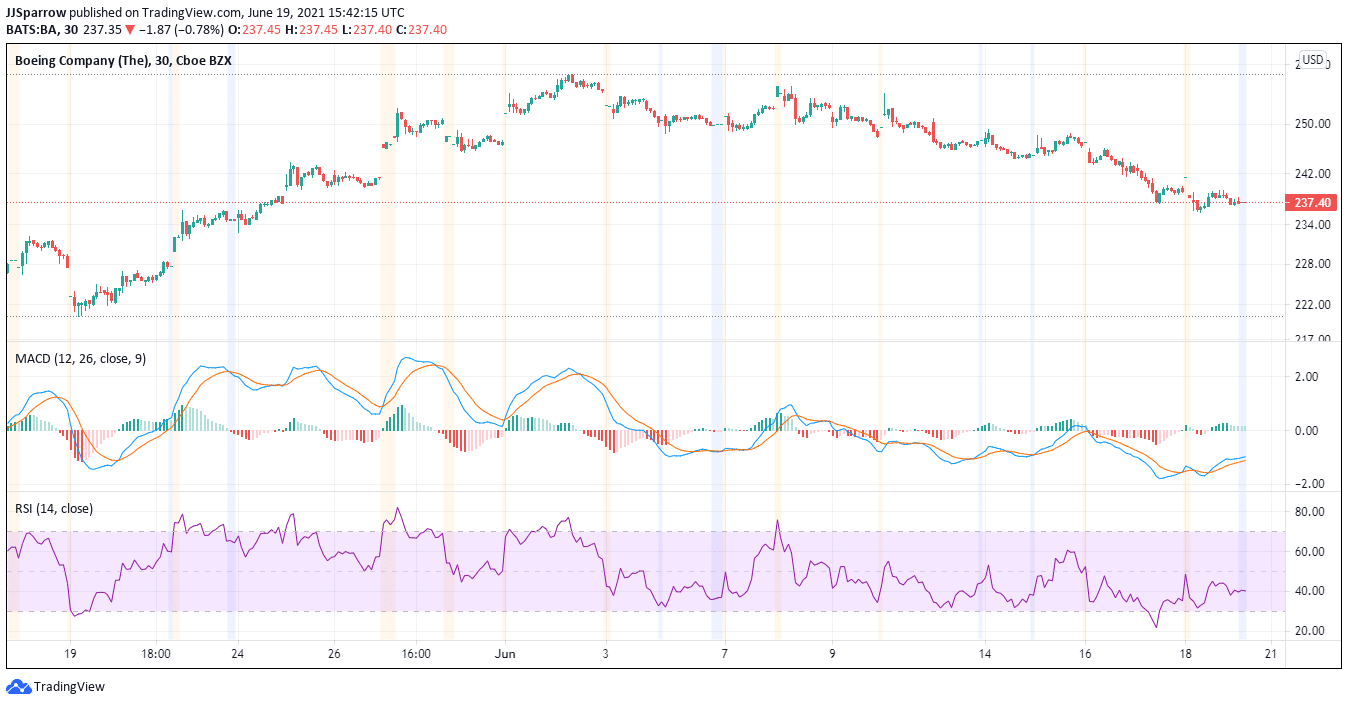Image resolution: width=1348 pixels, height=705 pixels.
Task: Click the 'TradingView.com' text in the header
Action: (194, 13)
